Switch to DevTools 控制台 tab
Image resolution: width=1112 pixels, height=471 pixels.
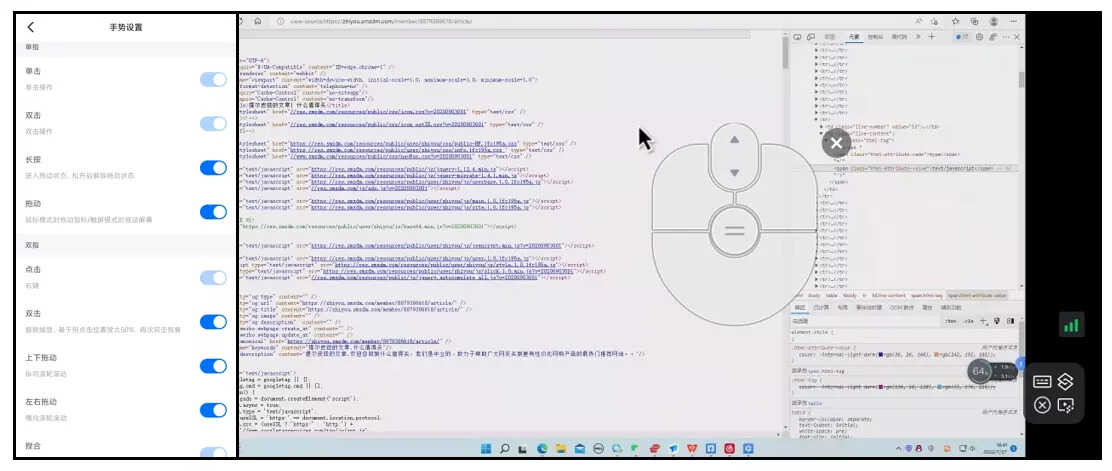tap(876, 36)
